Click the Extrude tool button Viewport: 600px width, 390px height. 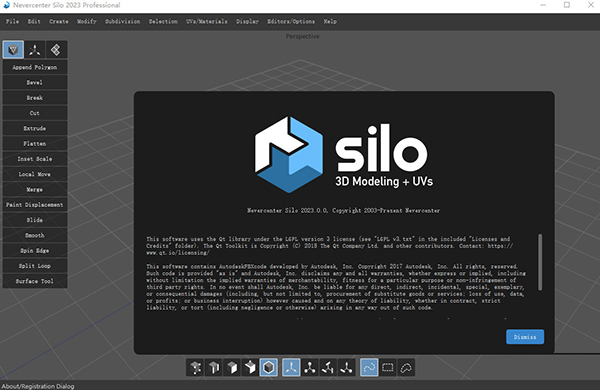pyautogui.click(x=35, y=128)
